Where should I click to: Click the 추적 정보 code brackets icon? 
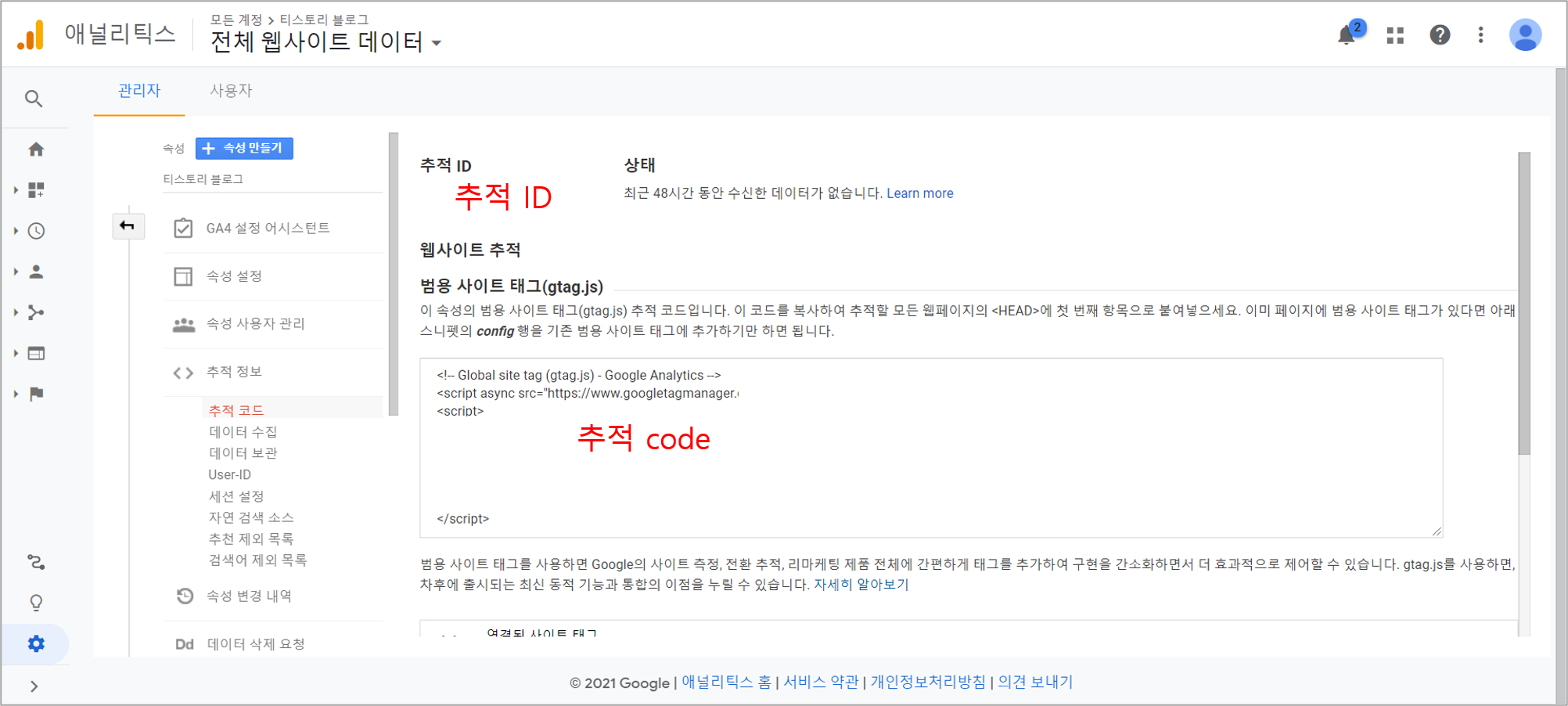point(183,373)
